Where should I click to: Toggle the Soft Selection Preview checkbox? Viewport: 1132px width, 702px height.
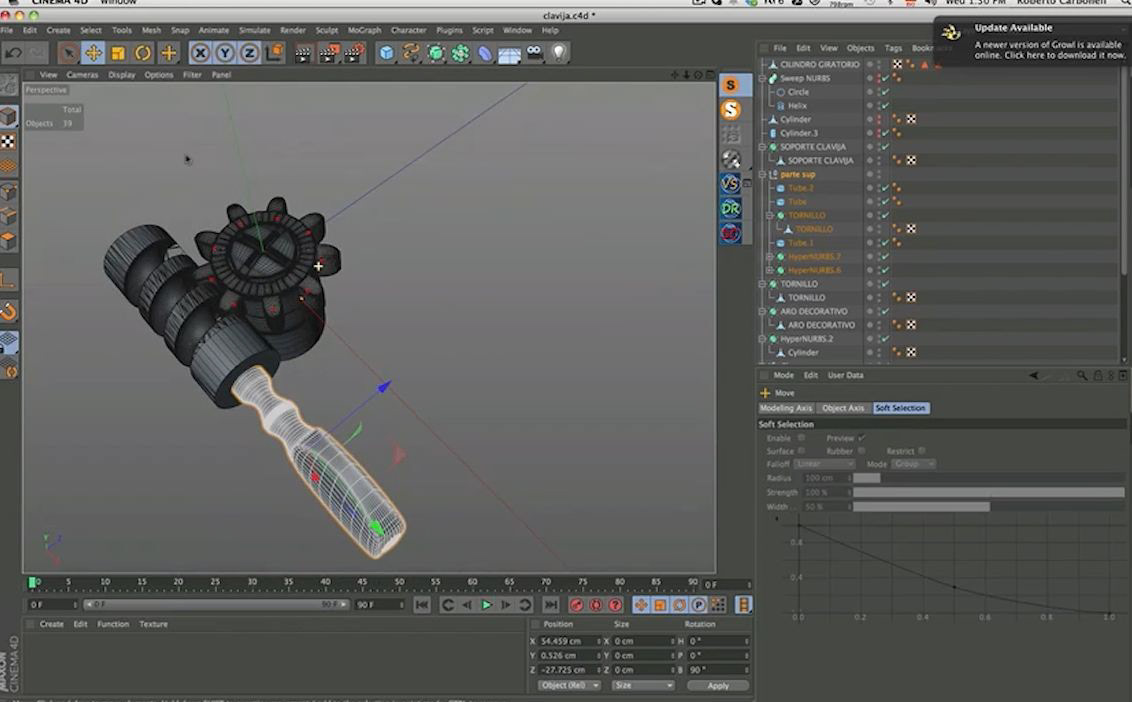click(862, 438)
